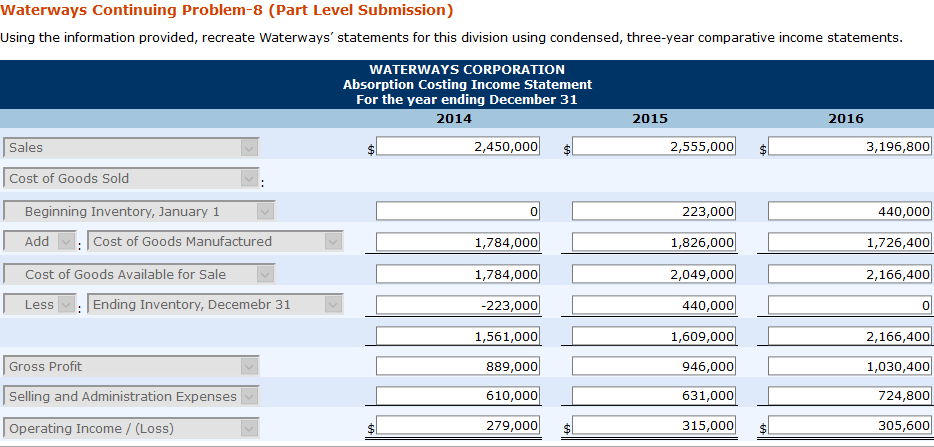Open the Gross Profit dropdown
The height and width of the screenshot is (447, 934).
[131, 367]
